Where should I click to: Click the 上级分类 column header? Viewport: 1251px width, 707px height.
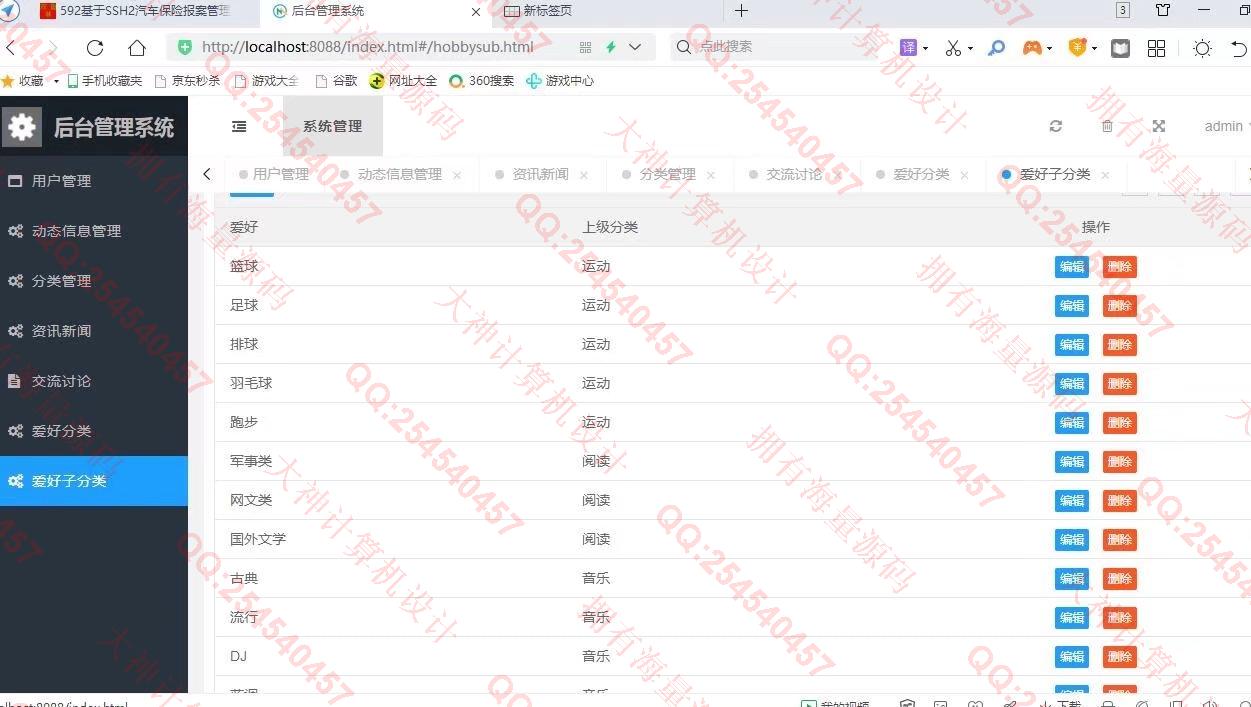pyautogui.click(x=610, y=227)
